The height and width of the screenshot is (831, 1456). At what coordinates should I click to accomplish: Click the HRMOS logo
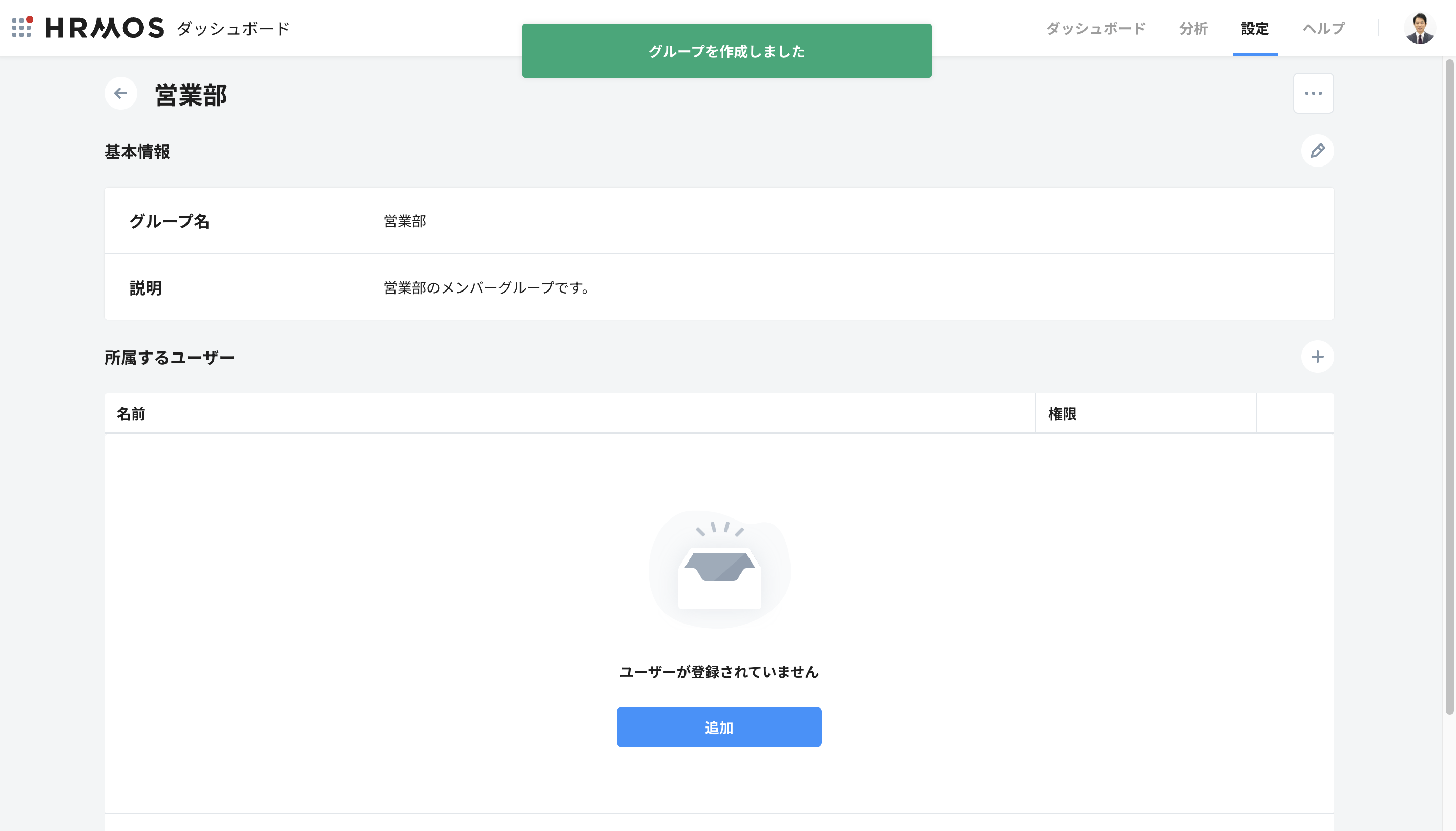click(x=105, y=28)
